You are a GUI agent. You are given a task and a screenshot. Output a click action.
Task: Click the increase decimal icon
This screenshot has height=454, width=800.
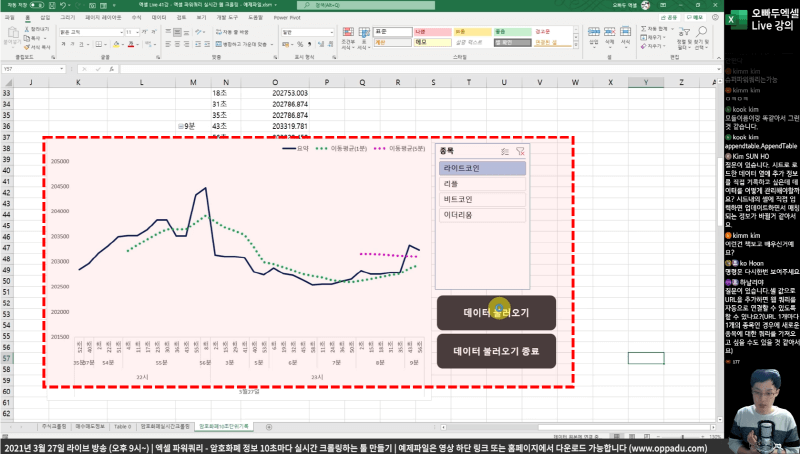point(321,44)
